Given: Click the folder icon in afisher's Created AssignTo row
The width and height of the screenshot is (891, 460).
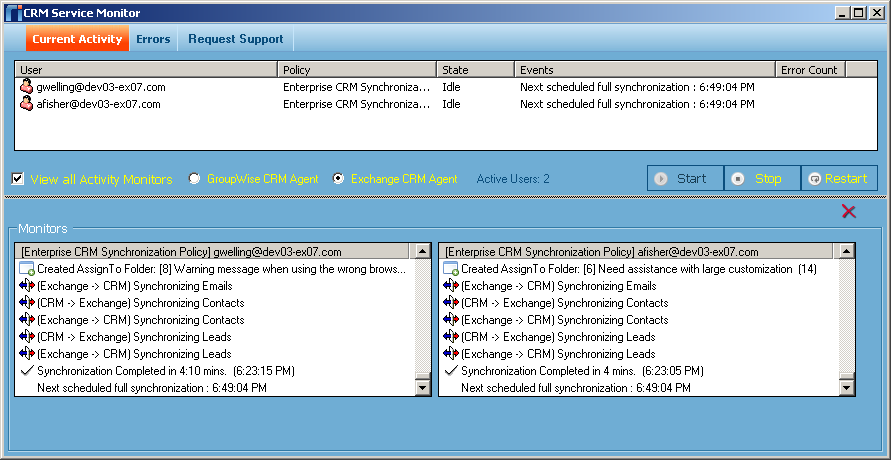Looking at the screenshot, I should (451, 269).
